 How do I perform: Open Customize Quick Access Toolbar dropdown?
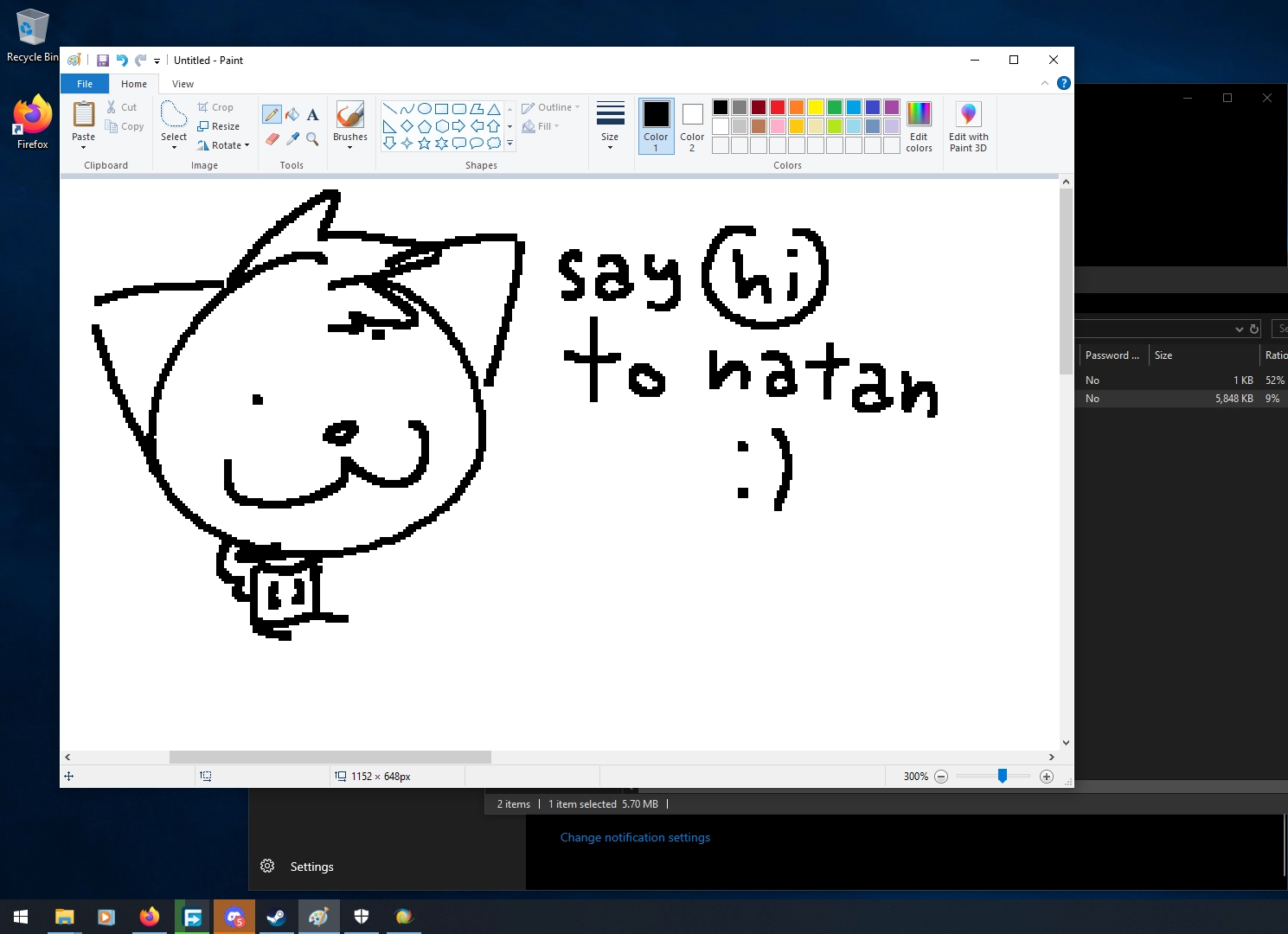click(x=157, y=61)
